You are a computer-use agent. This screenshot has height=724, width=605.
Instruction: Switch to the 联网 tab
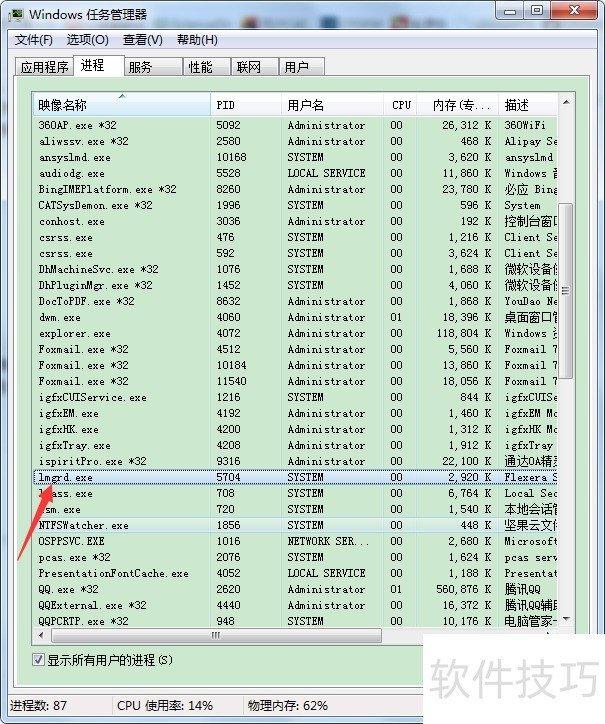254,67
